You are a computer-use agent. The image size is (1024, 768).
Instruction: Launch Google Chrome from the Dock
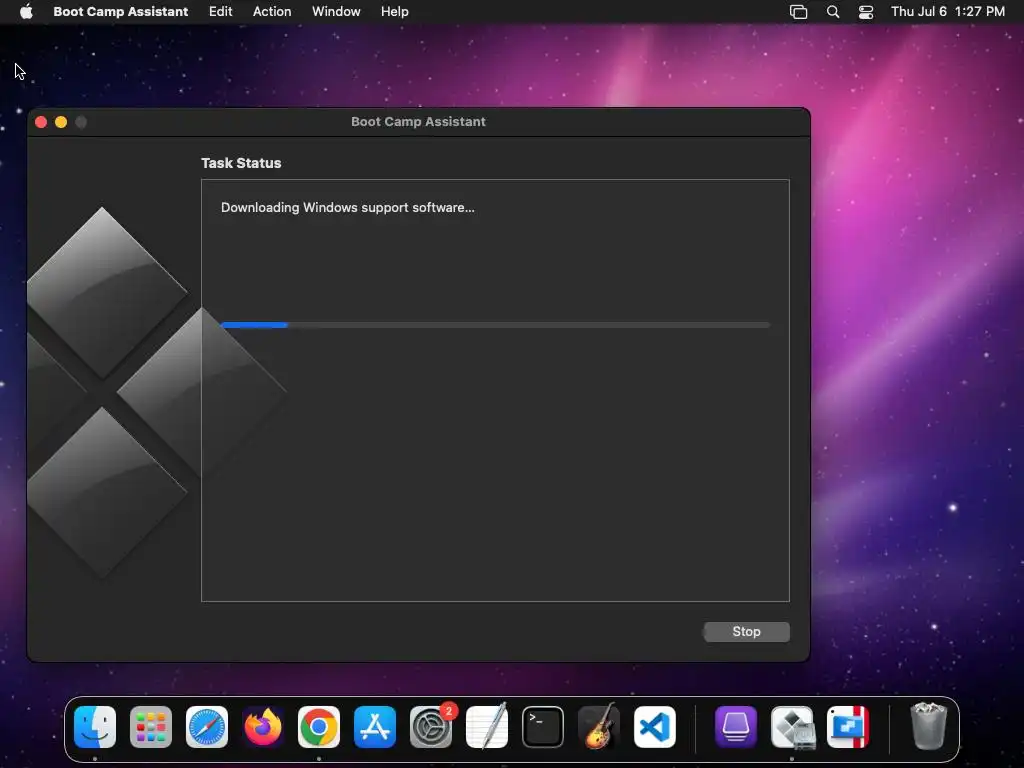click(x=319, y=727)
